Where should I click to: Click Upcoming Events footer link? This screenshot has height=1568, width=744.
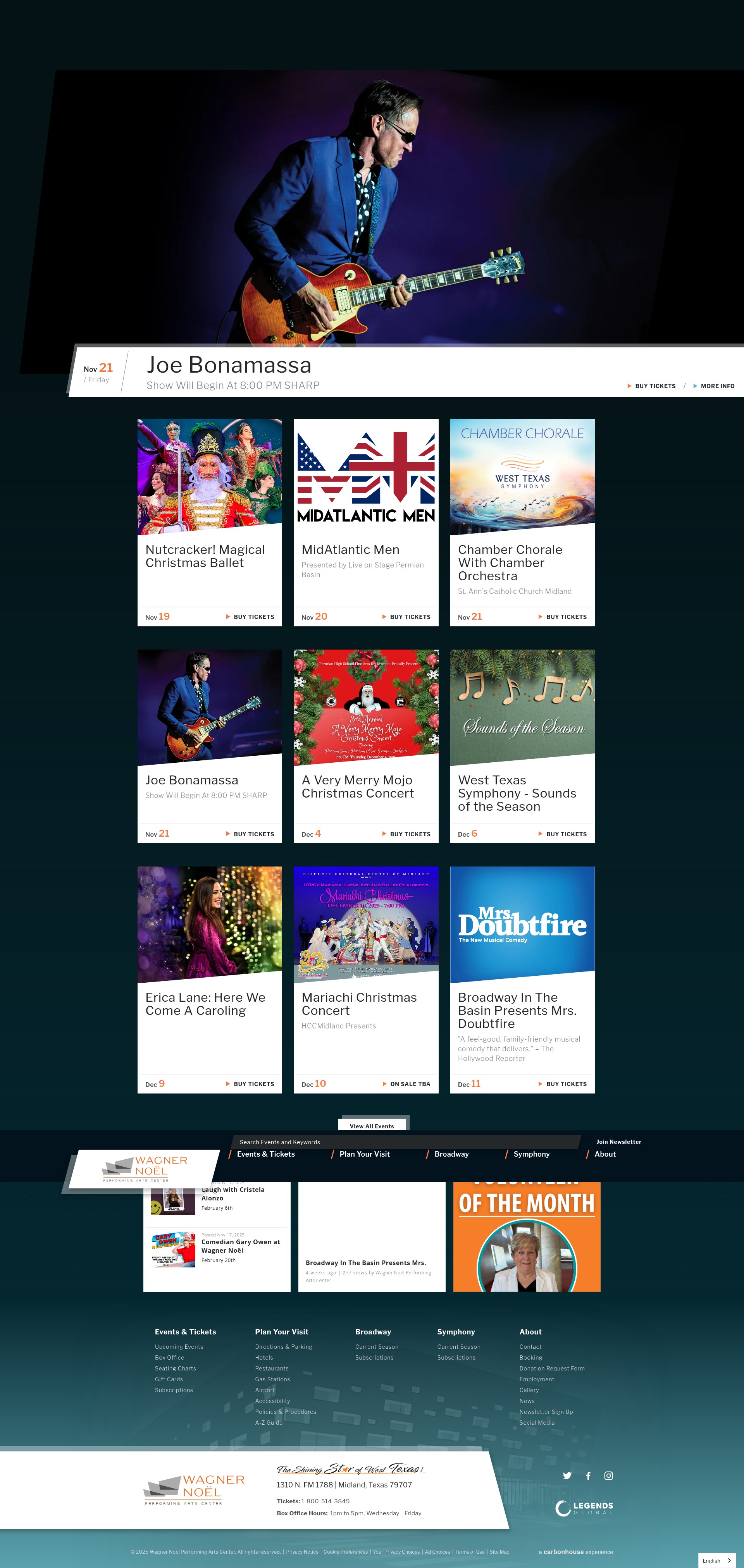point(179,1346)
